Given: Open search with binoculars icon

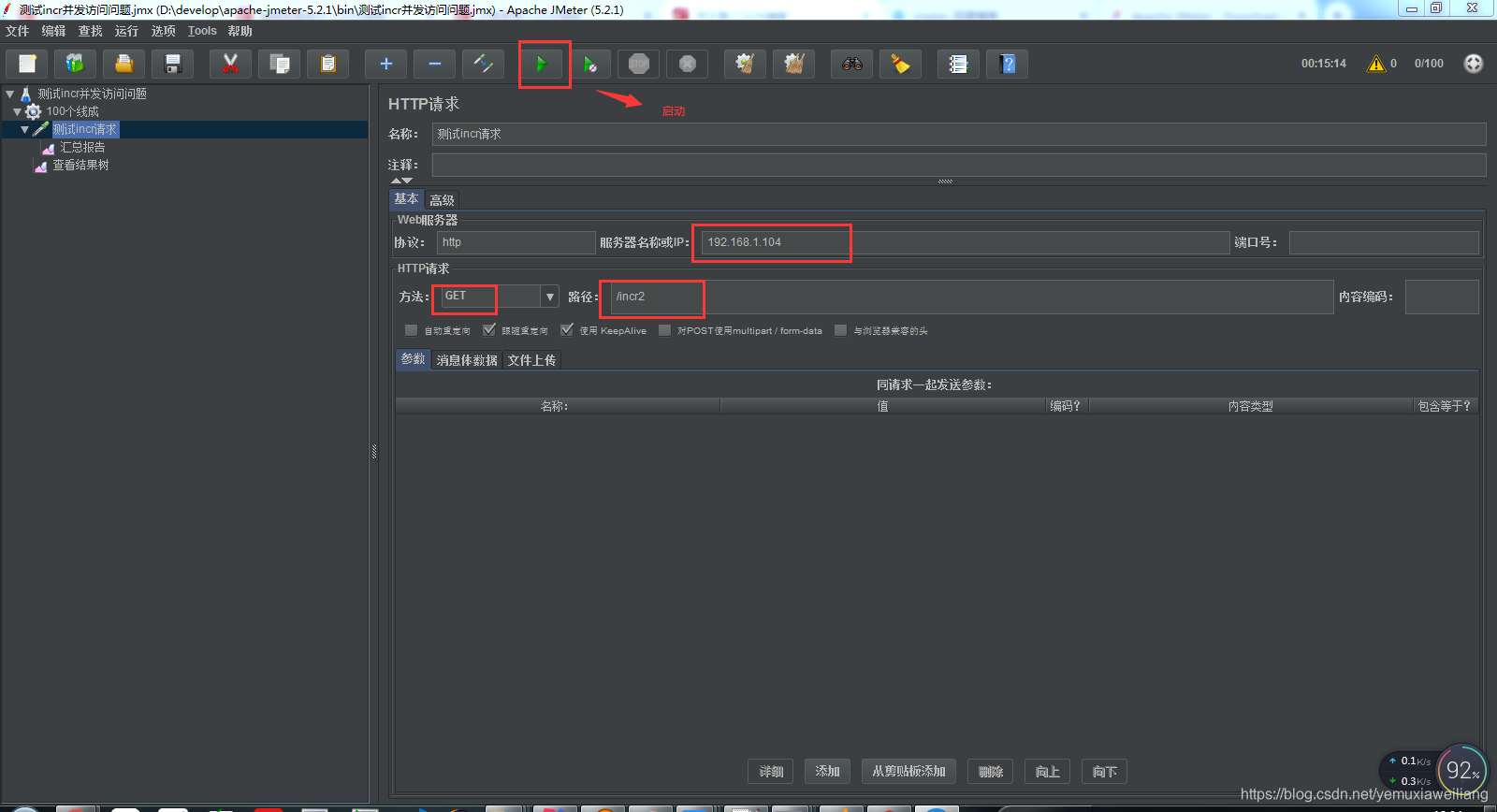Looking at the screenshot, I should [851, 64].
